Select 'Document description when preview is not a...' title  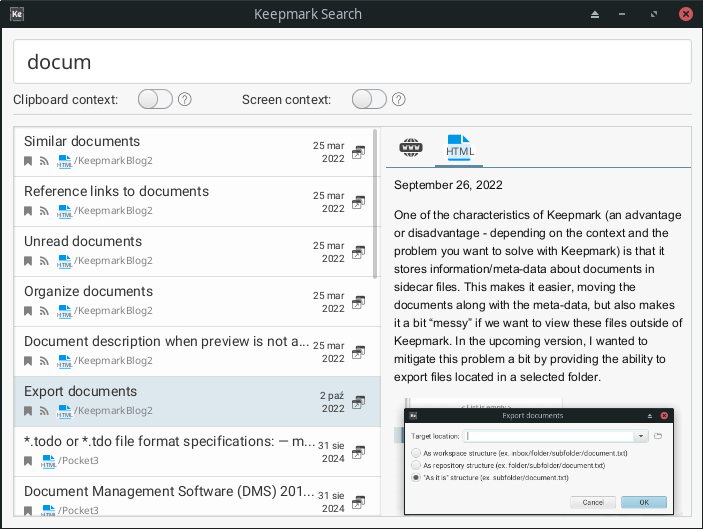tap(167, 341)
